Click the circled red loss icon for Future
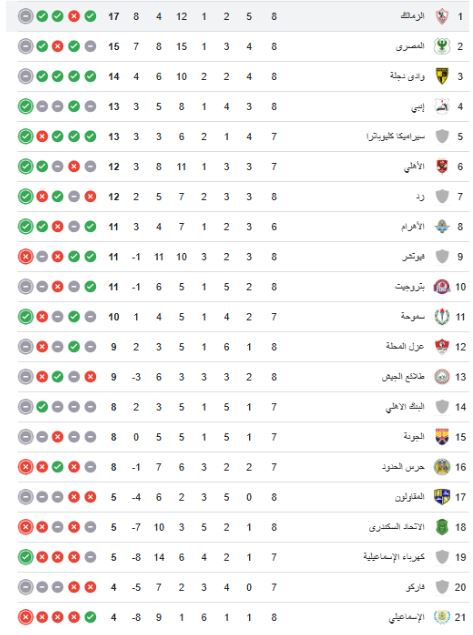Screen dimensions: 473x635 coord(26,257)
